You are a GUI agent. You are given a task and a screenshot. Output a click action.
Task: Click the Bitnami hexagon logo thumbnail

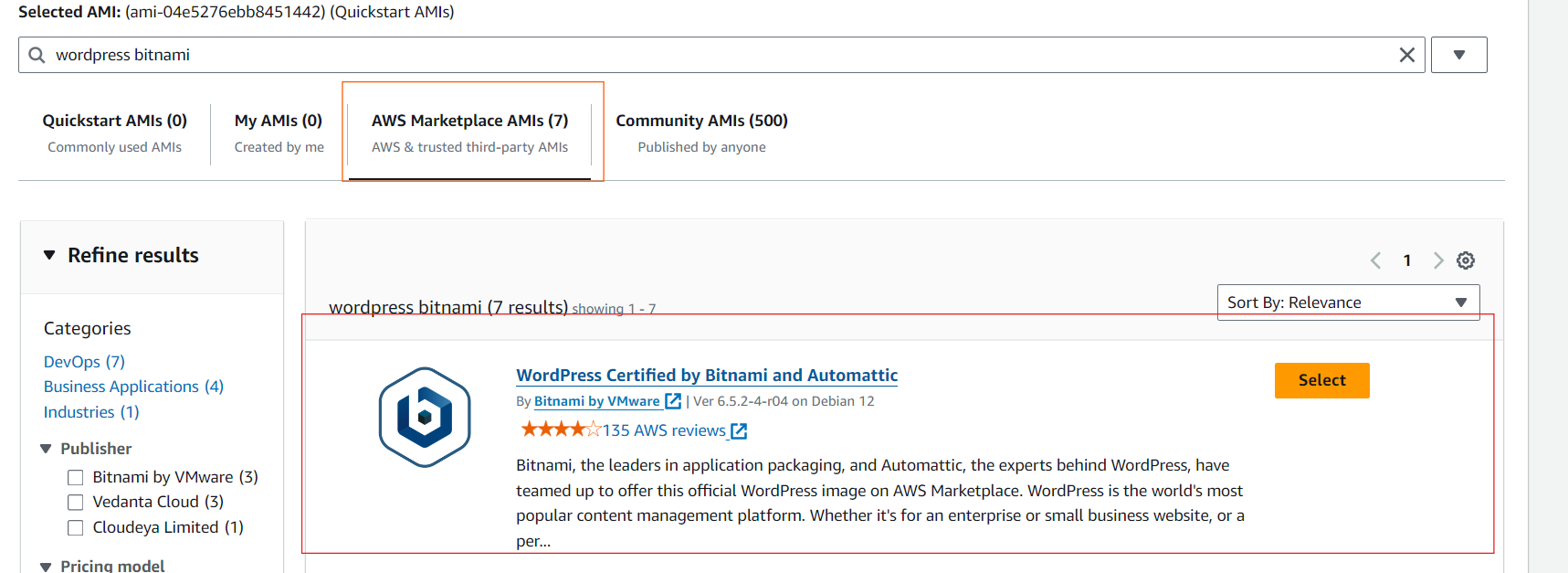click(x=425, y=417)
